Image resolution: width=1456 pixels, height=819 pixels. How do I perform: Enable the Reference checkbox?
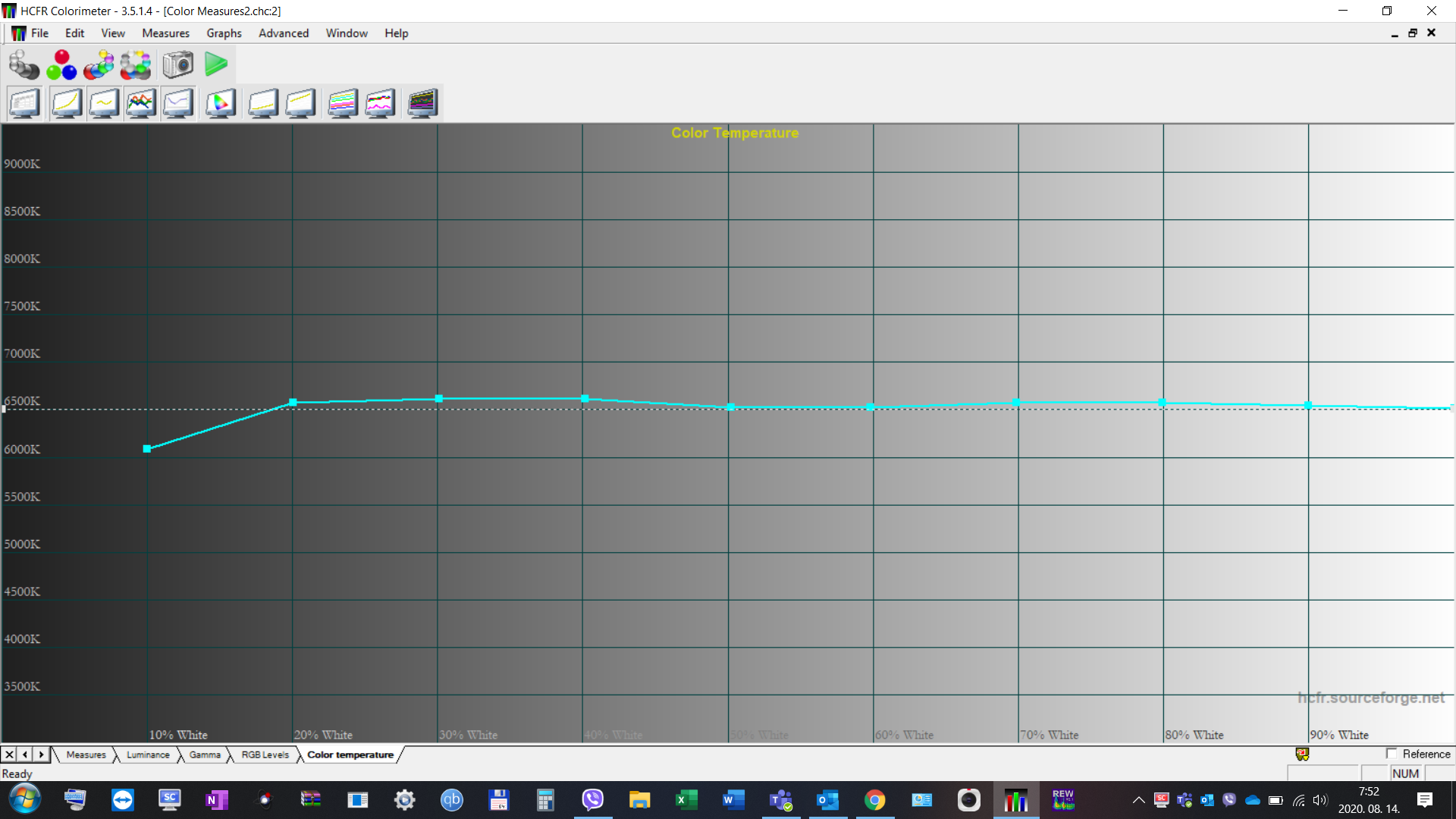tap(1393, 754)
